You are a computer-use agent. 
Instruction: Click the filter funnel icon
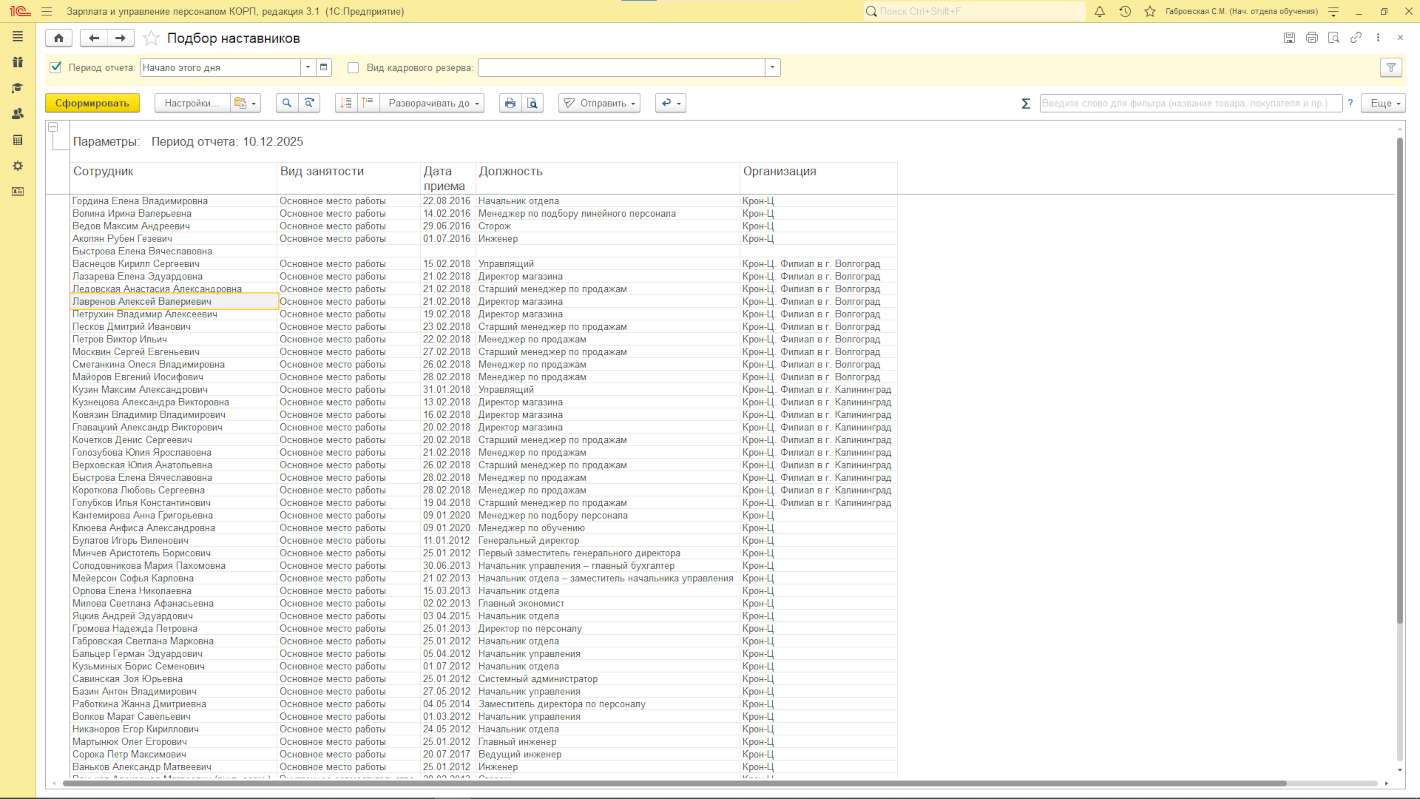[x=1390, y=68]
